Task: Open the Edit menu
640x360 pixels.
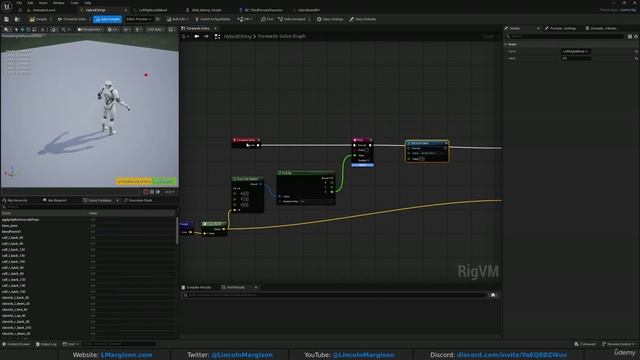Action: coord(30,3)
